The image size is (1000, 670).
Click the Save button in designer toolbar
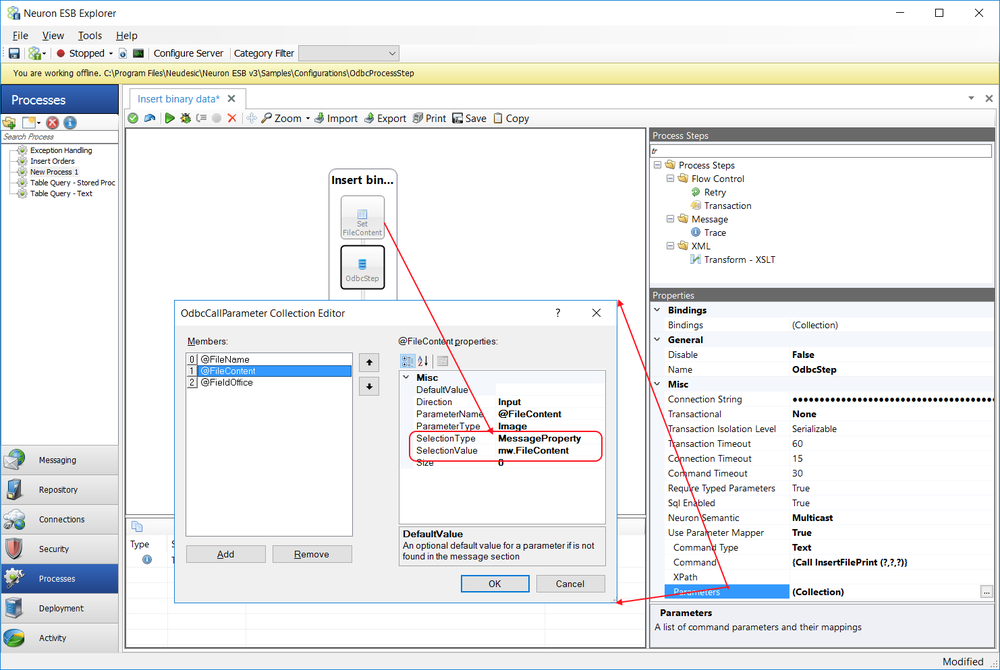pos(469,118)
